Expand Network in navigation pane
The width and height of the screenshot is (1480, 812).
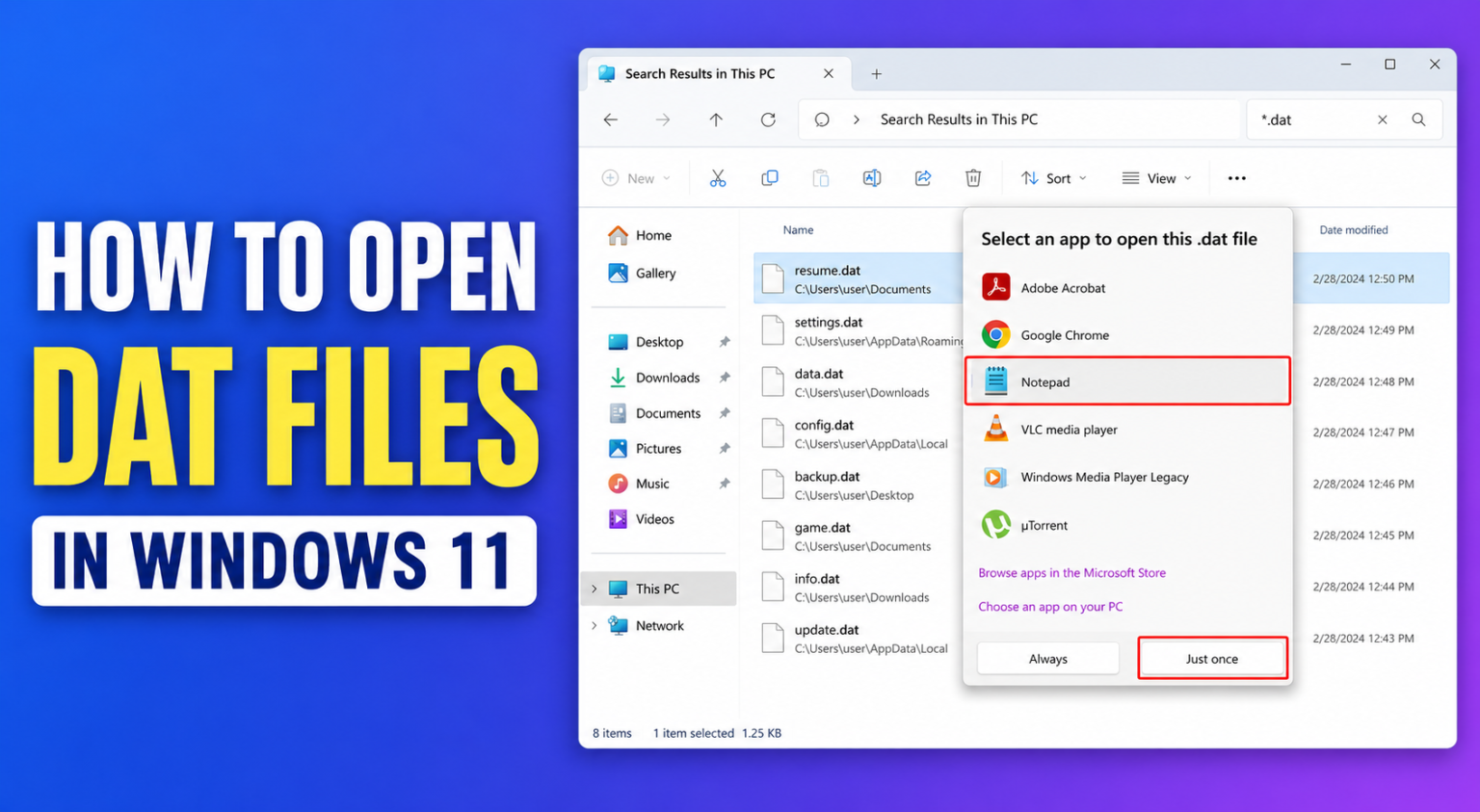595,626
